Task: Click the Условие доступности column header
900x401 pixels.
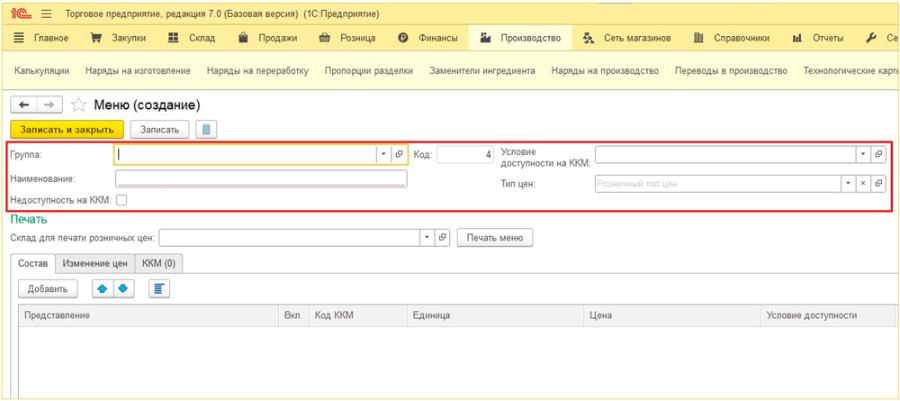Action: click(827, 316)
